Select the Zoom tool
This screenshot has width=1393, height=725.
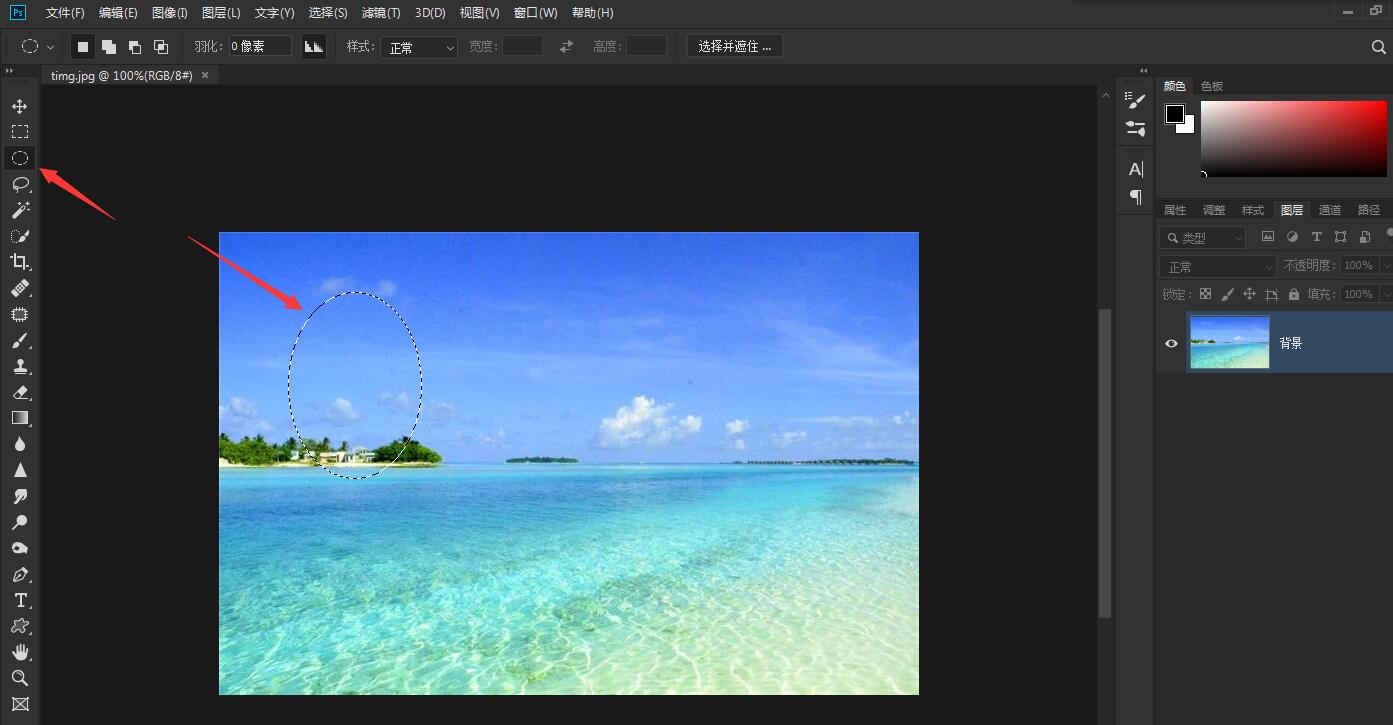pyautogui.click(x=19, y=678)
